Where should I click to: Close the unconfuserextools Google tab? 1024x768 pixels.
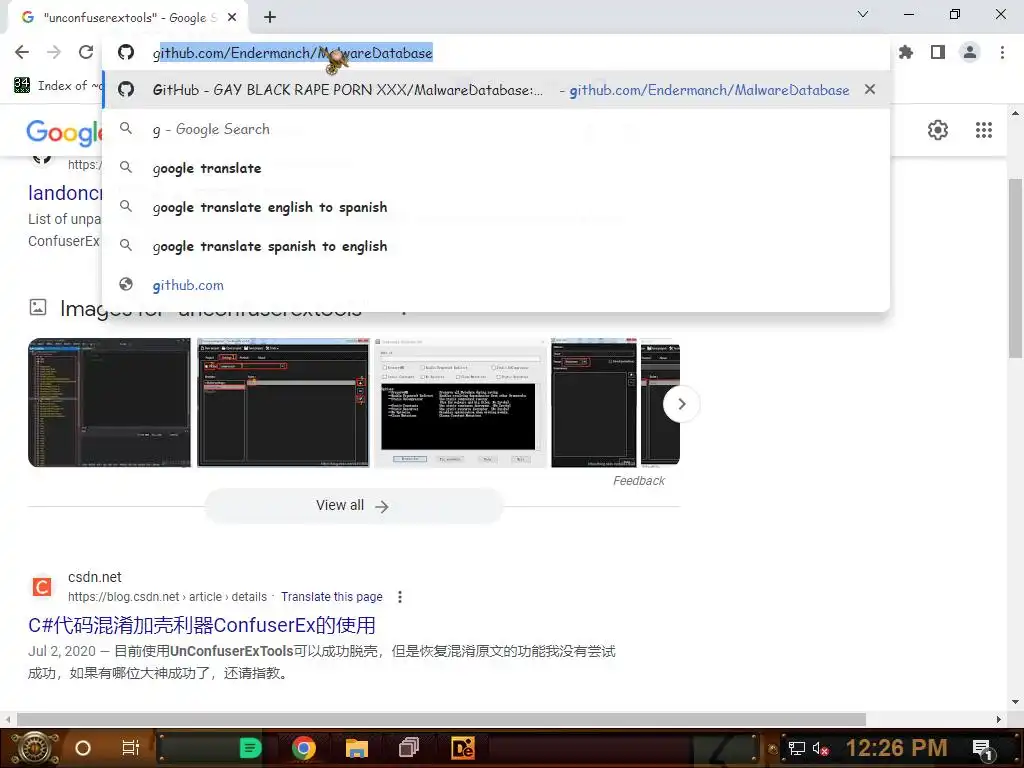[x=232, y=18]
